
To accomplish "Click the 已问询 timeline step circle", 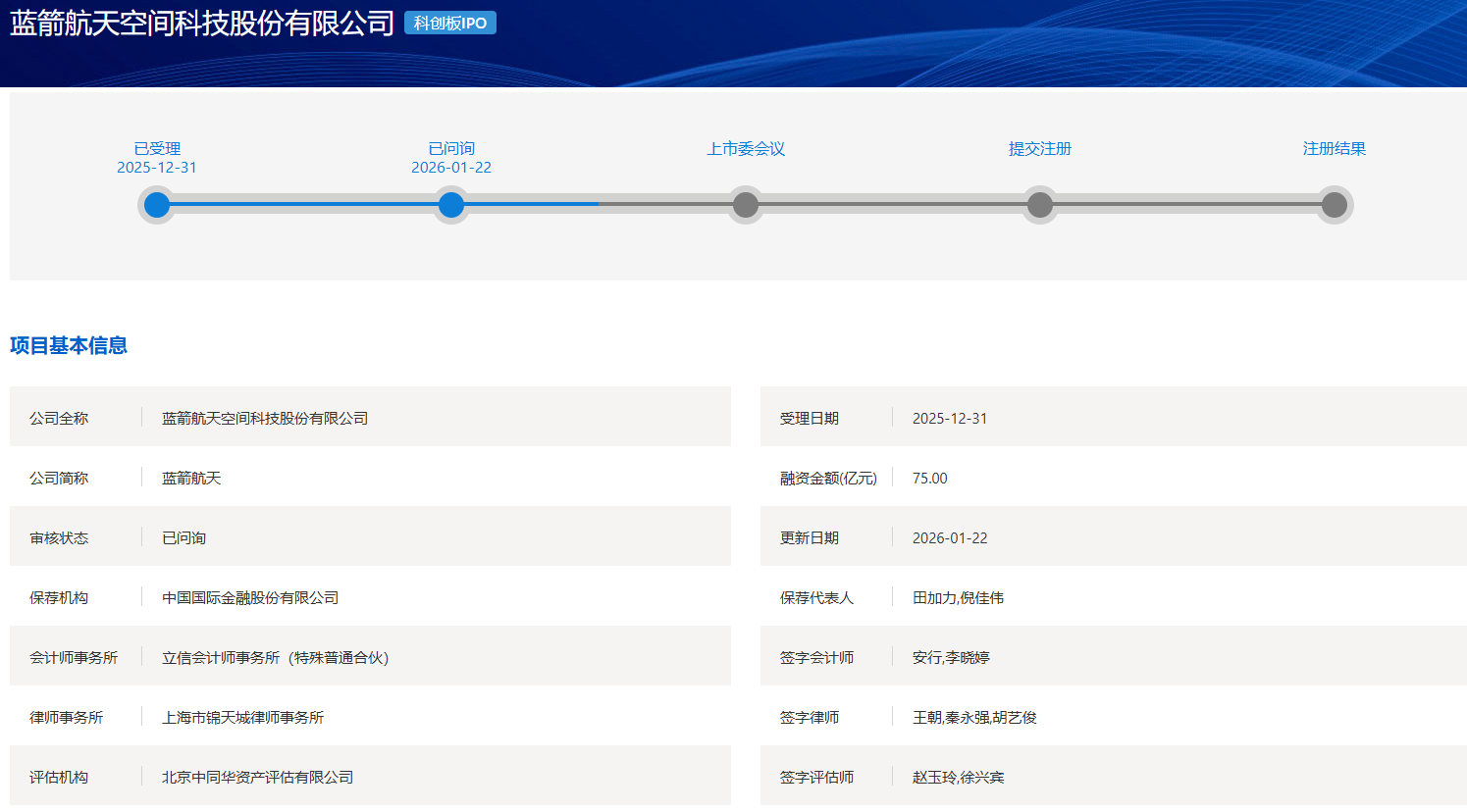I will click(x=451, y=205).
